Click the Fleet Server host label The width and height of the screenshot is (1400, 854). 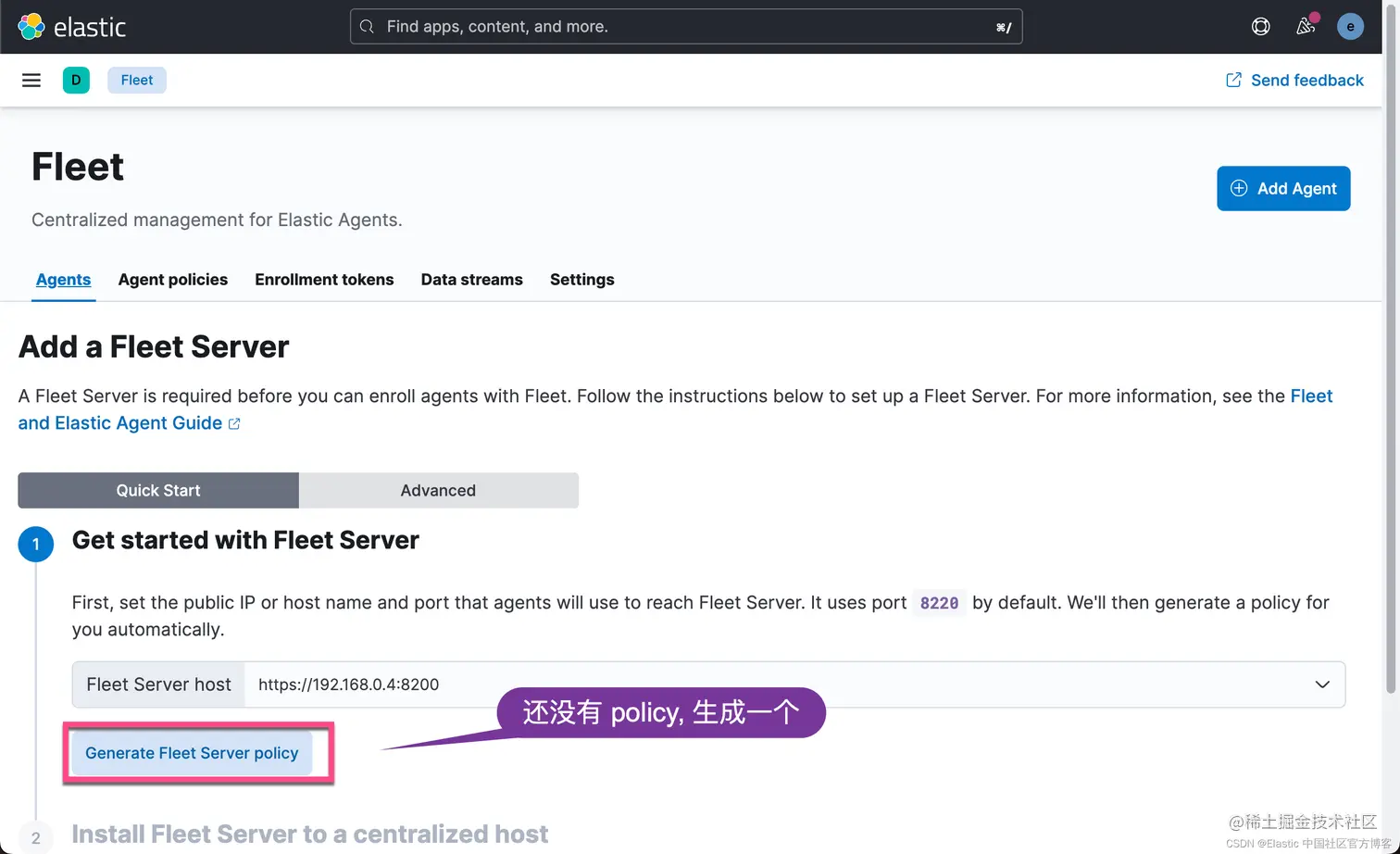pyautogui.click(x=158, y=684)
